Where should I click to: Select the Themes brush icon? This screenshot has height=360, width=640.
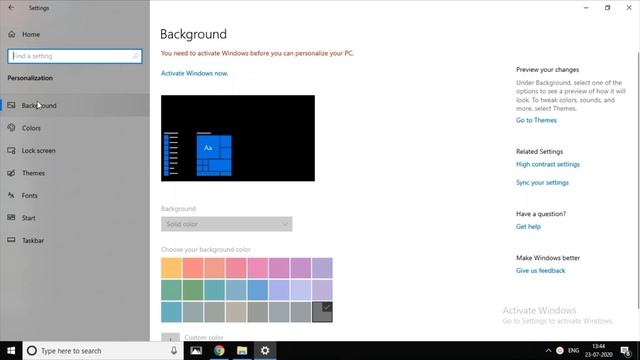click(x=11, y=173)
